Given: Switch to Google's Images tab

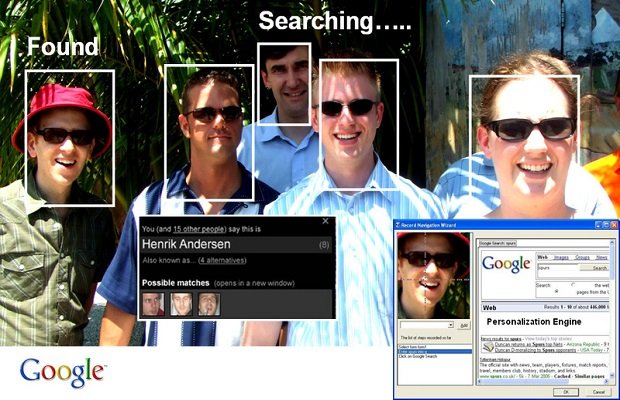Looking at the screenshot, I should 561,257.
